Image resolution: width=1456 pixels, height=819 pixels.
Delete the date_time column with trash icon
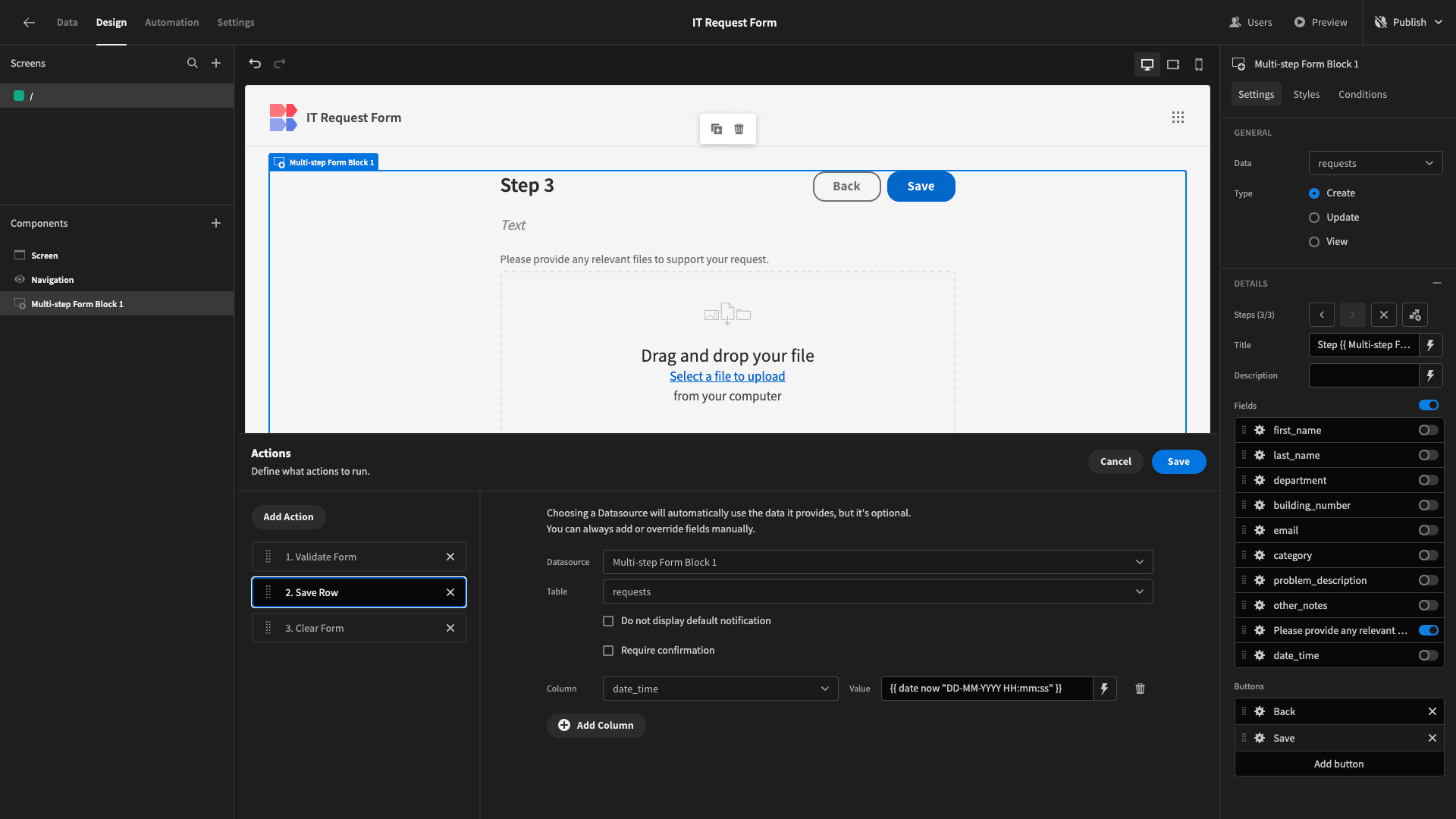(1140, 689)
